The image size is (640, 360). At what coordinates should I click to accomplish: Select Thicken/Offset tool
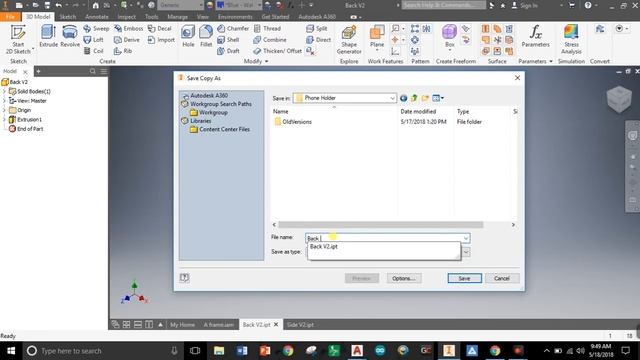278,51
